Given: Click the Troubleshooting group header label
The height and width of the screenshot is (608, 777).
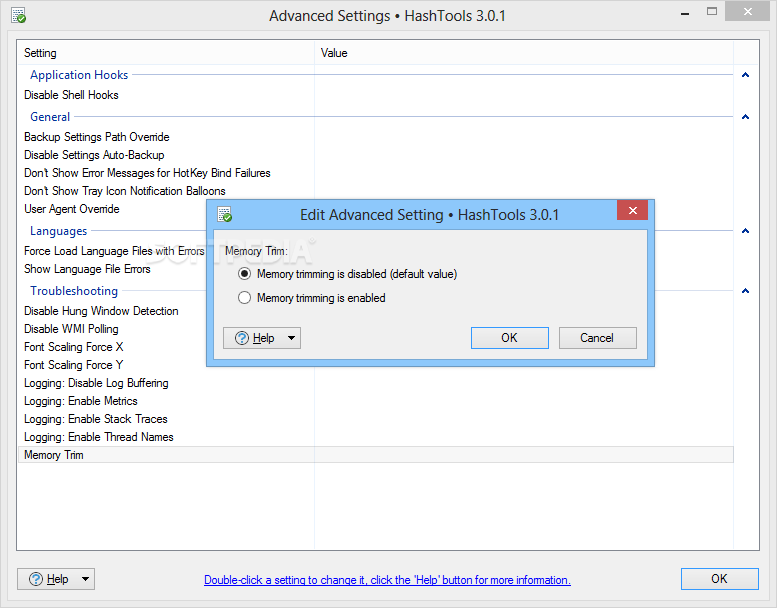Looking at the screenshot, I should (x=74, y=291).
